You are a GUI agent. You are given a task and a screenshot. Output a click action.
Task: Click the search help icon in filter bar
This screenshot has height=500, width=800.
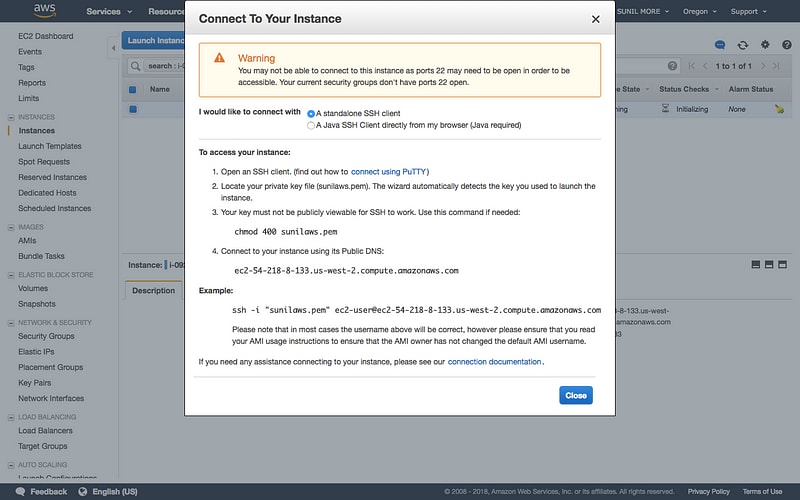672,66
